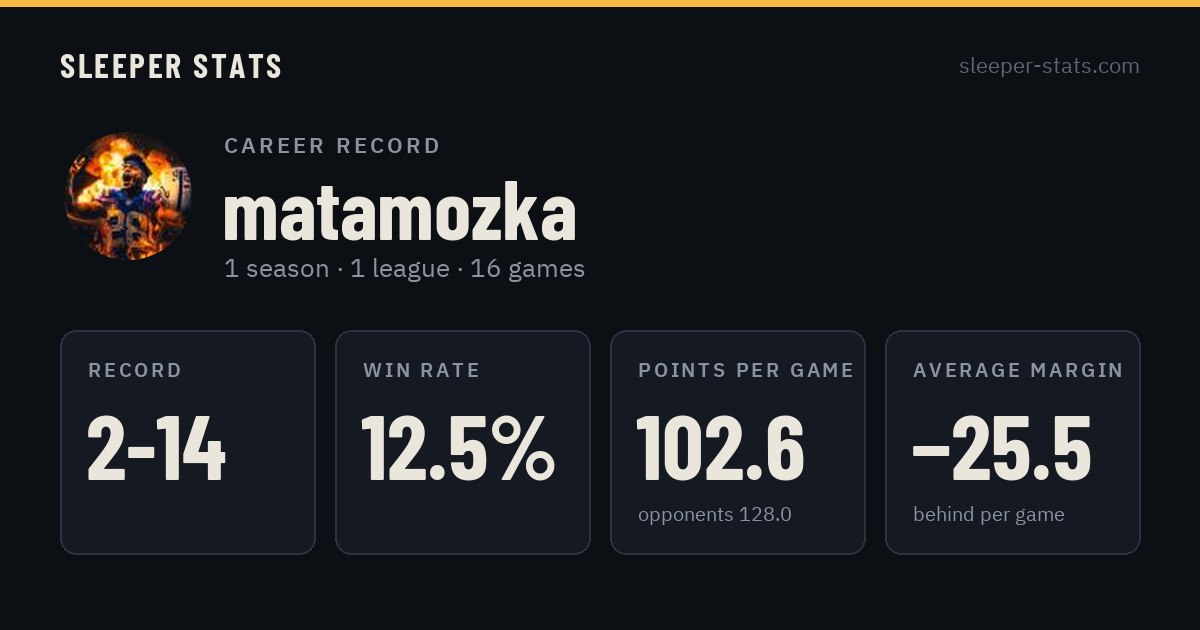Open the Win Rate stat card
This screenshot has height=630, width=1200.
click(463, 442)
